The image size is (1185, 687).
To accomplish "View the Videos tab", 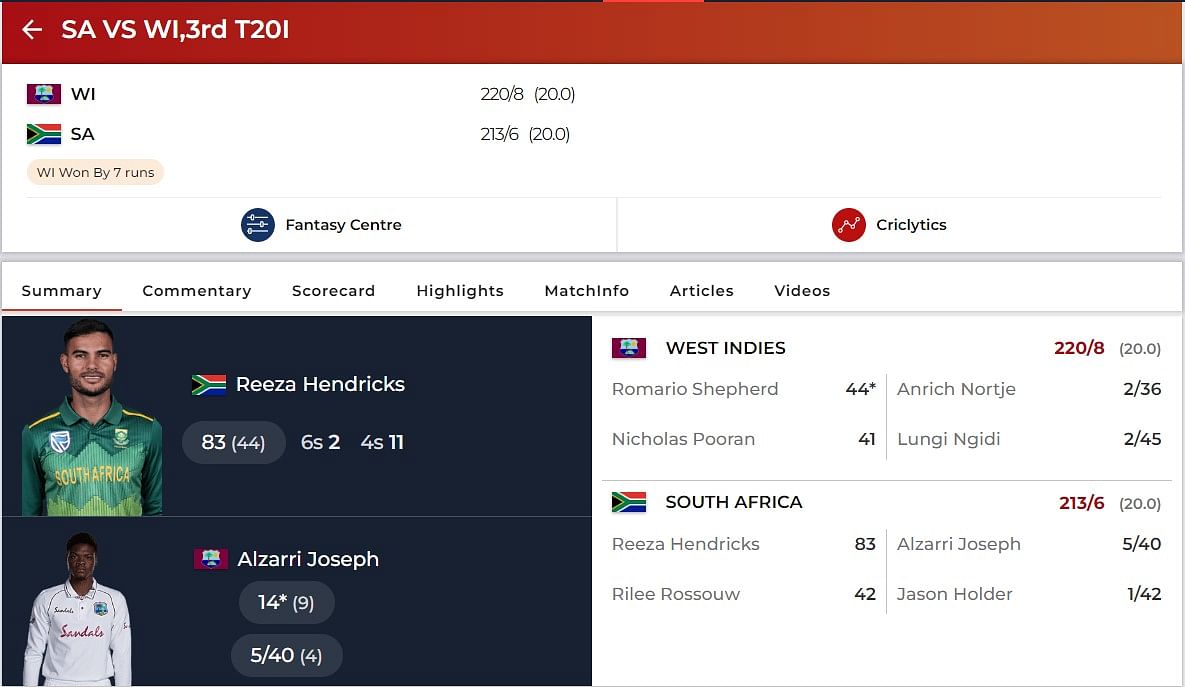I will (x=802, y=291).
